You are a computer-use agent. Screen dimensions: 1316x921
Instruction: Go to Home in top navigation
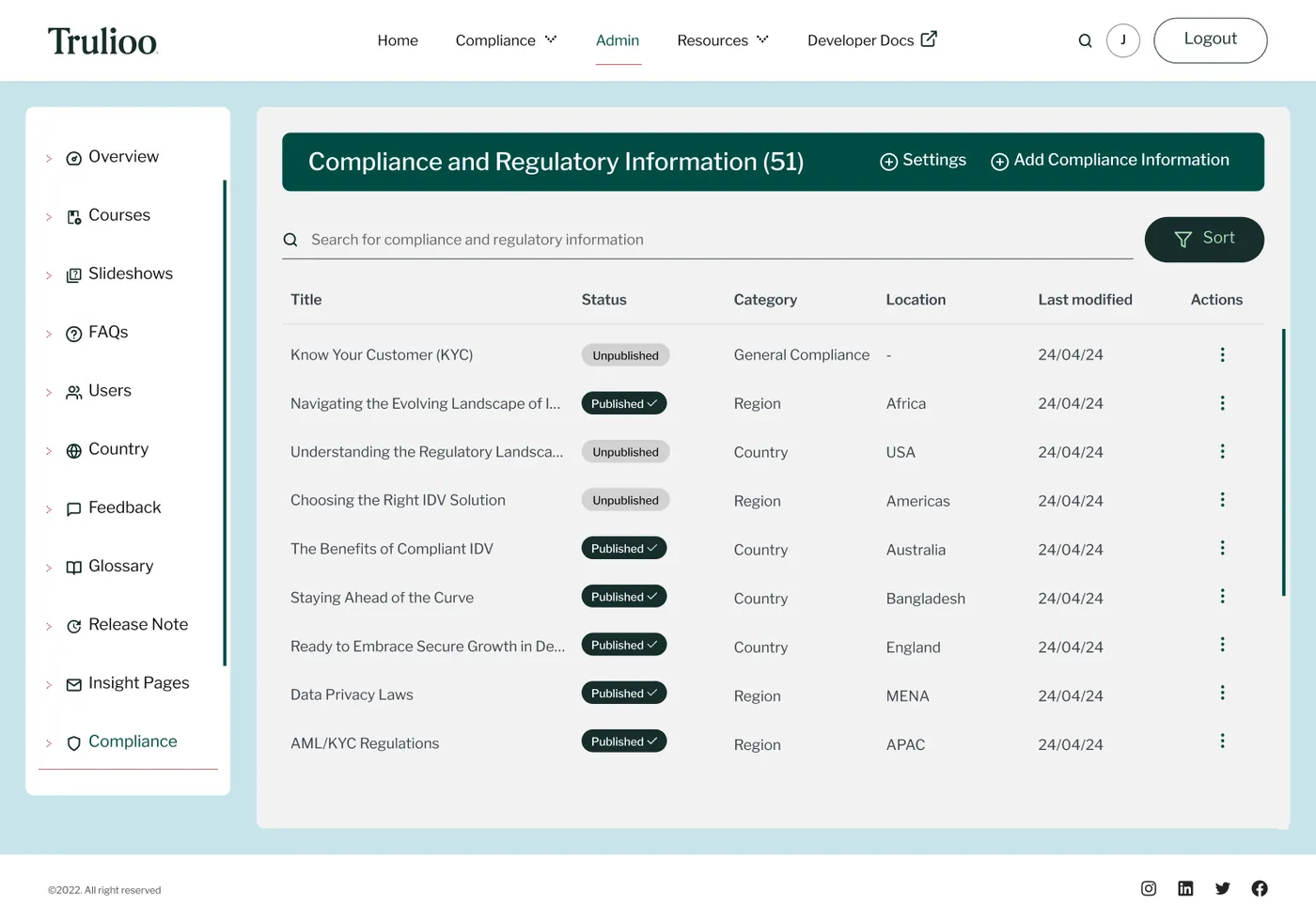pos(398,40)
